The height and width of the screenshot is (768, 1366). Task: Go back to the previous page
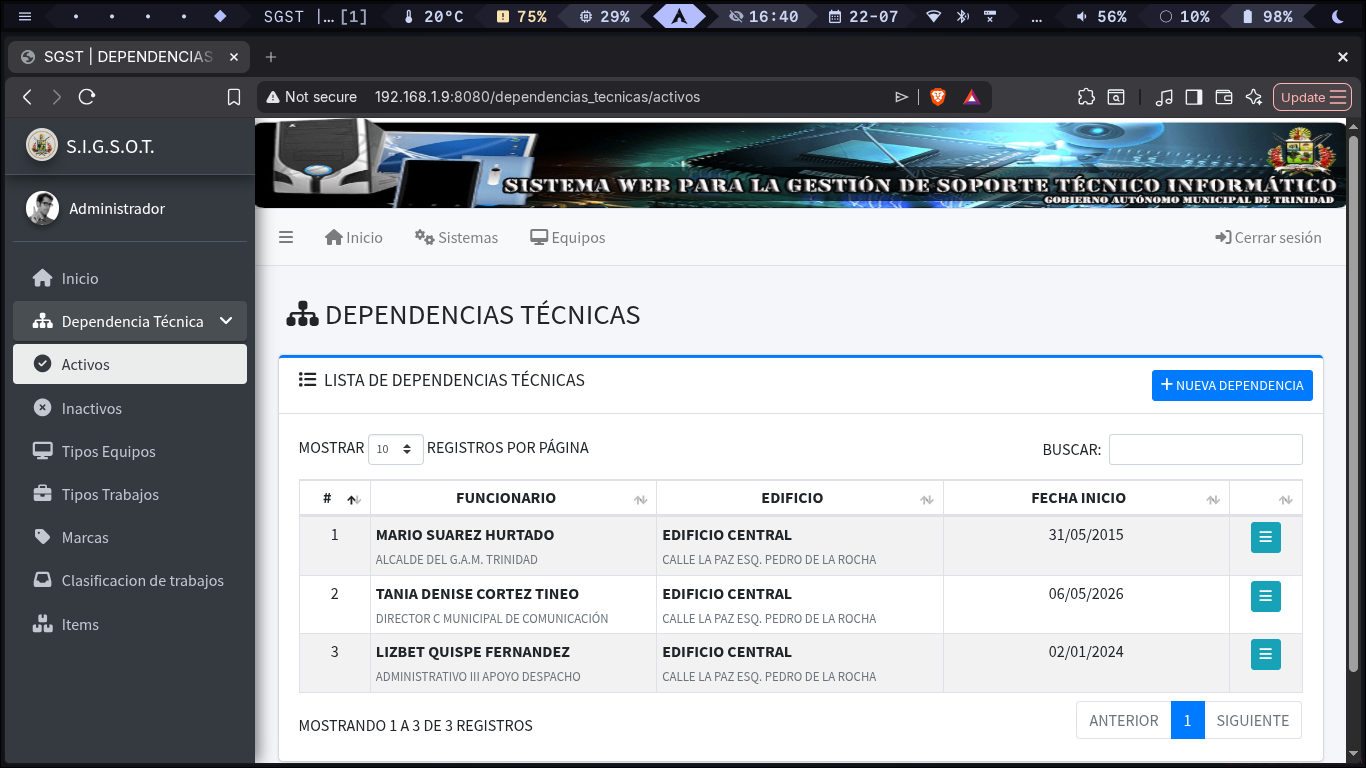tap(28, 97)
